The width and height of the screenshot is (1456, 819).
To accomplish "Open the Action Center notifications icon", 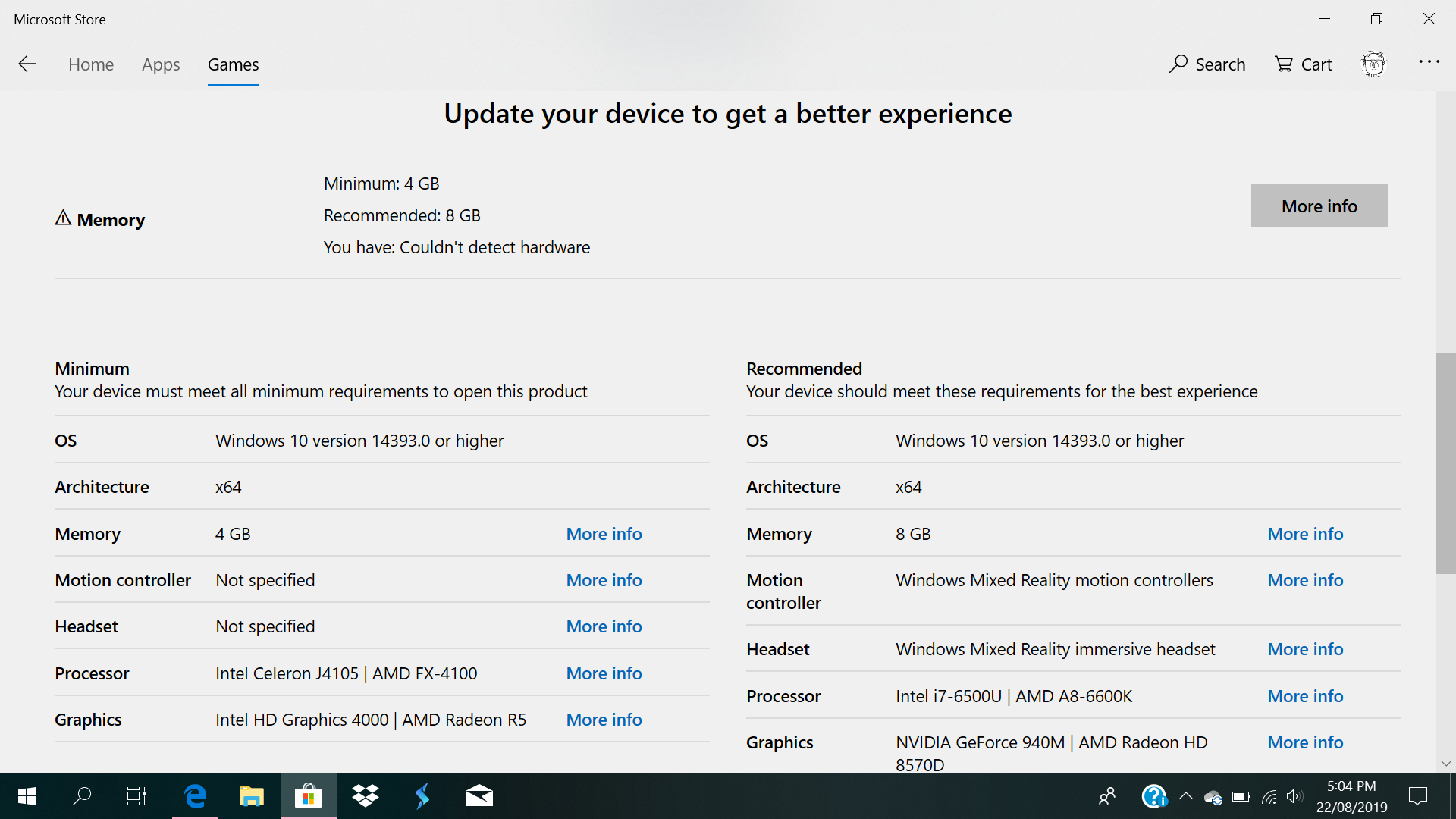I will point(1418,796).
